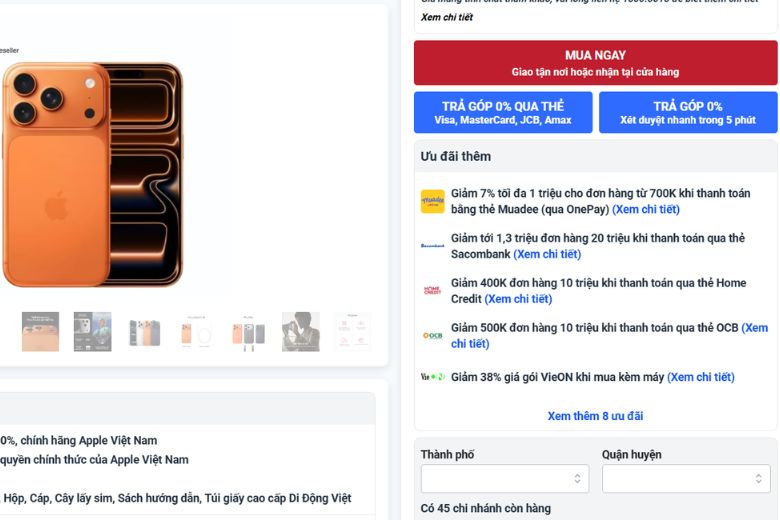Image resolution: width=780 pixels, height=520 pixels.
Task: Expand Xem thêm 8 ưu đãi
Action: pyautogui.click(x=595, y=416)
